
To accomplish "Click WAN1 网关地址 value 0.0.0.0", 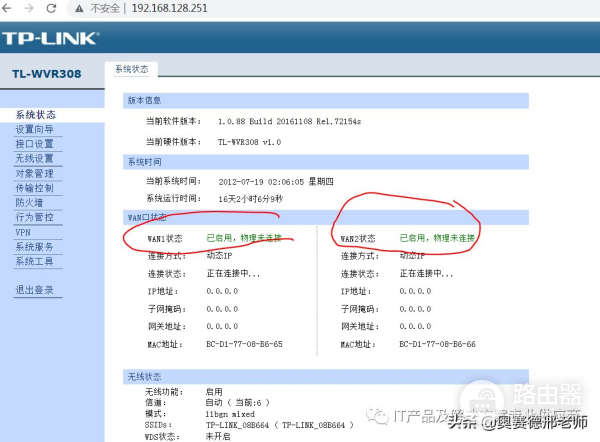I will point(222,326).
